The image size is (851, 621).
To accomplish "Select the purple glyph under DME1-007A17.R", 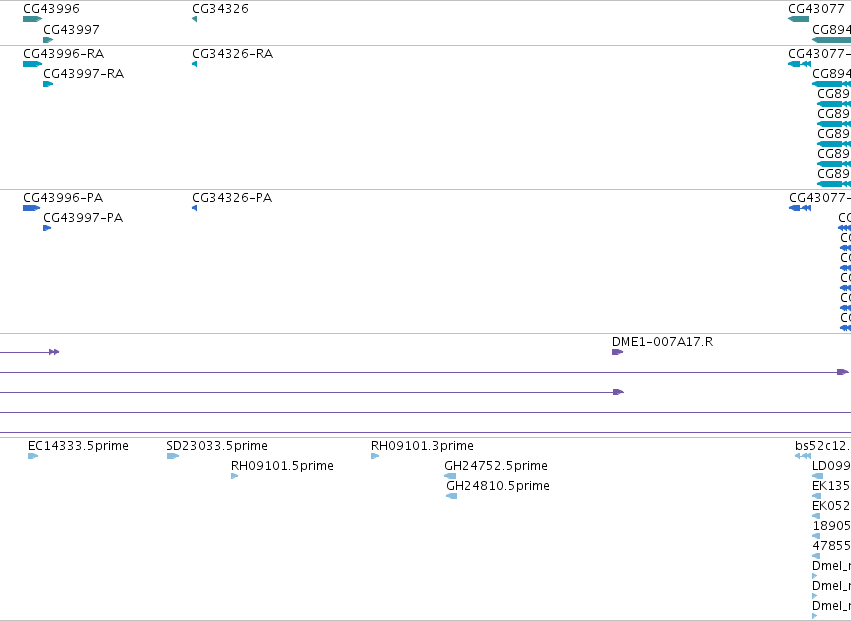I will (617, 352).
